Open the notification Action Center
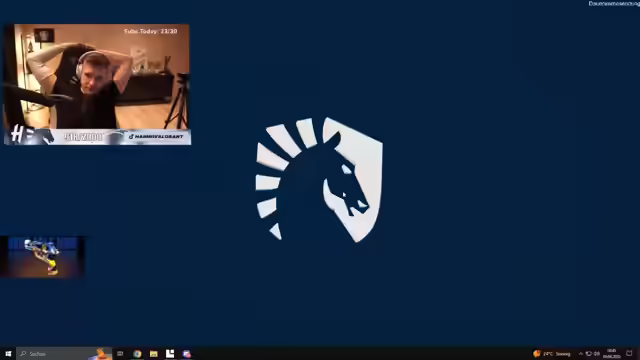640x360 pixels. (629, 353)
